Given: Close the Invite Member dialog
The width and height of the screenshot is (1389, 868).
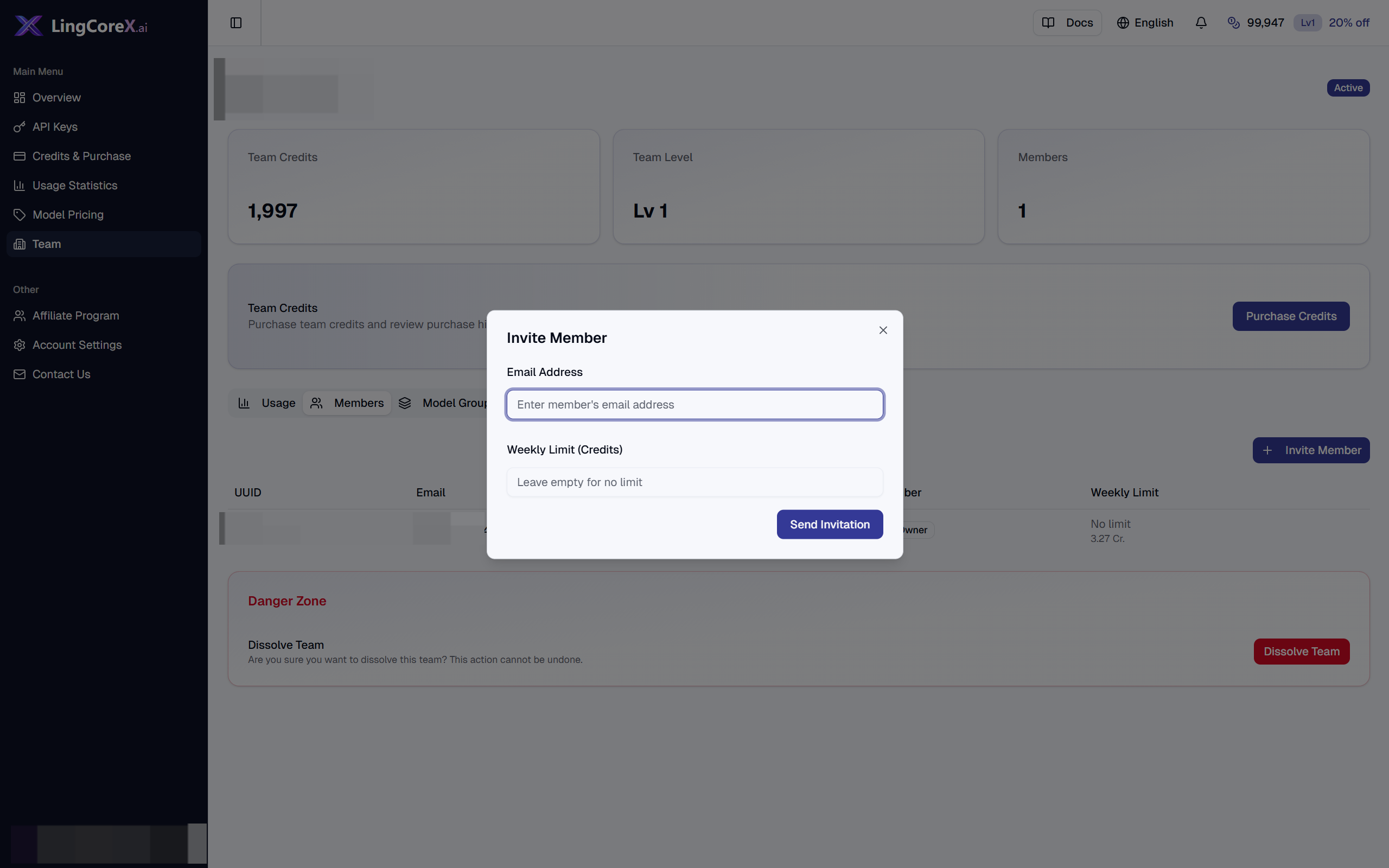Looking at the screenshot, I should [x=883, y=330].
